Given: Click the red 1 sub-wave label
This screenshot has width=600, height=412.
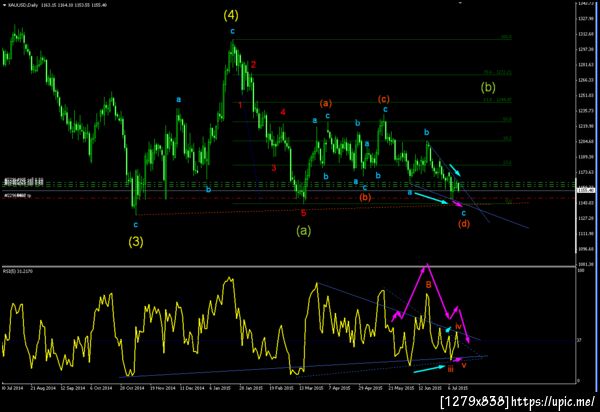Looking at the screenshot, I should tap(240, 105).
